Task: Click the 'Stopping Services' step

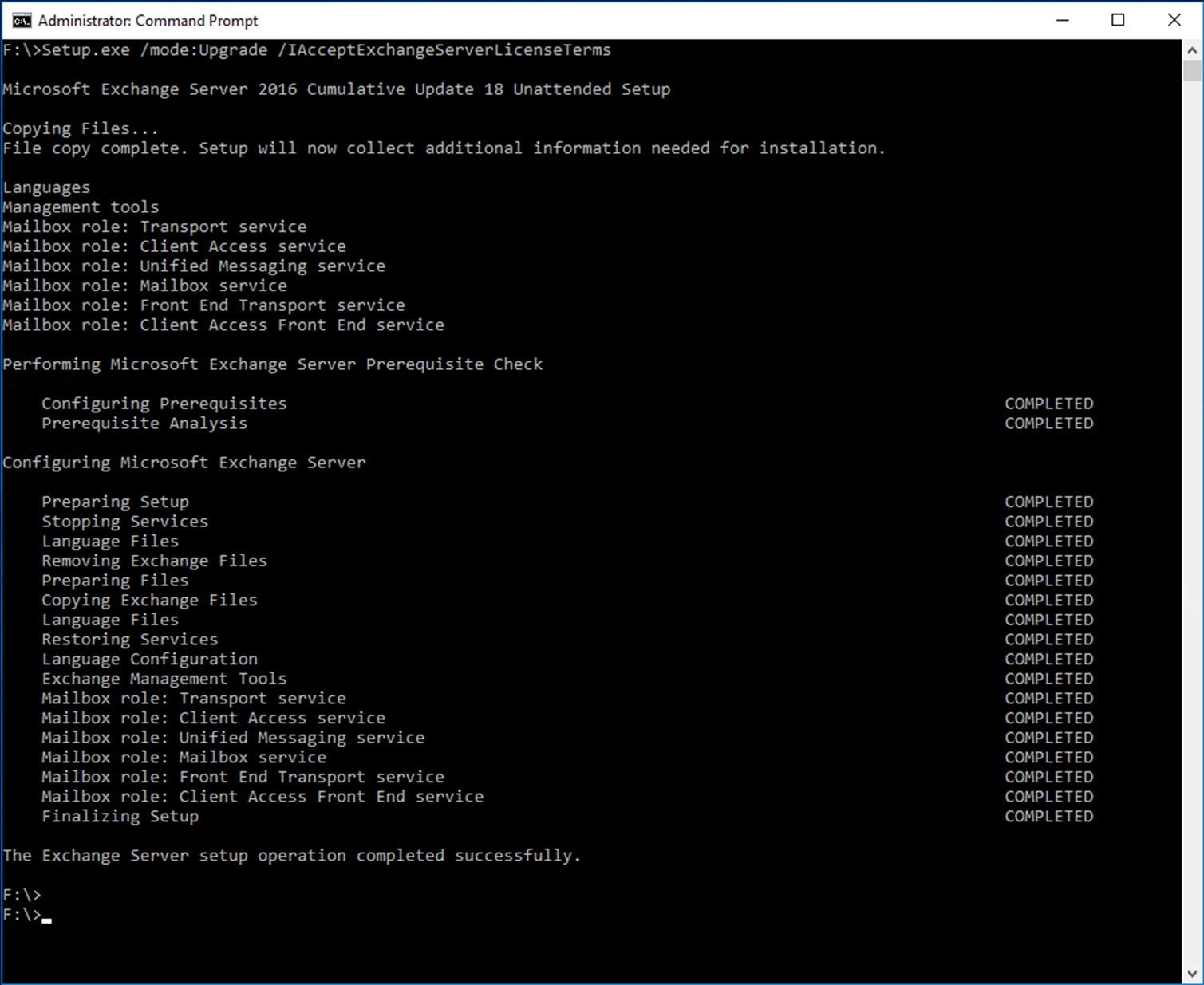Action: 125,522
